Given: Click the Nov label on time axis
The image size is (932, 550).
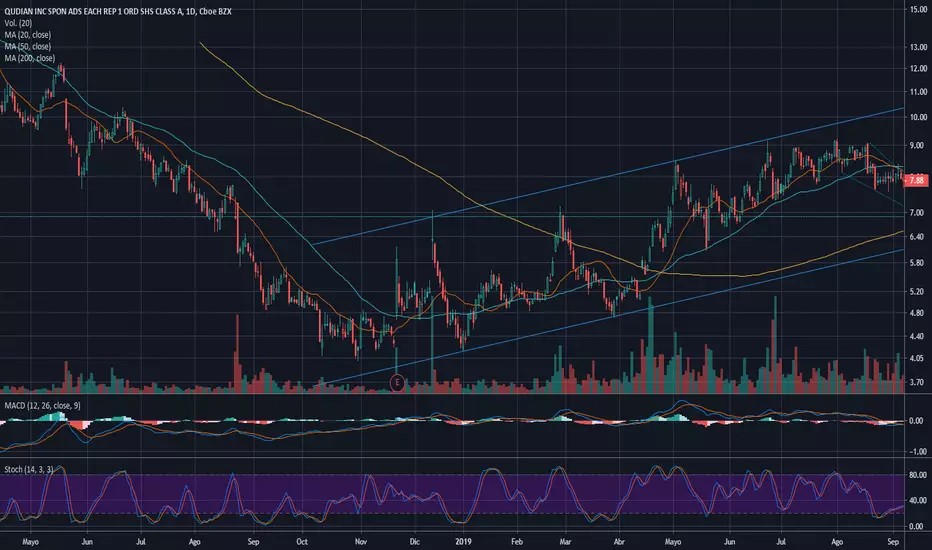Looking at the screenshot, I should pyautogui.click(x=361, y=542).
